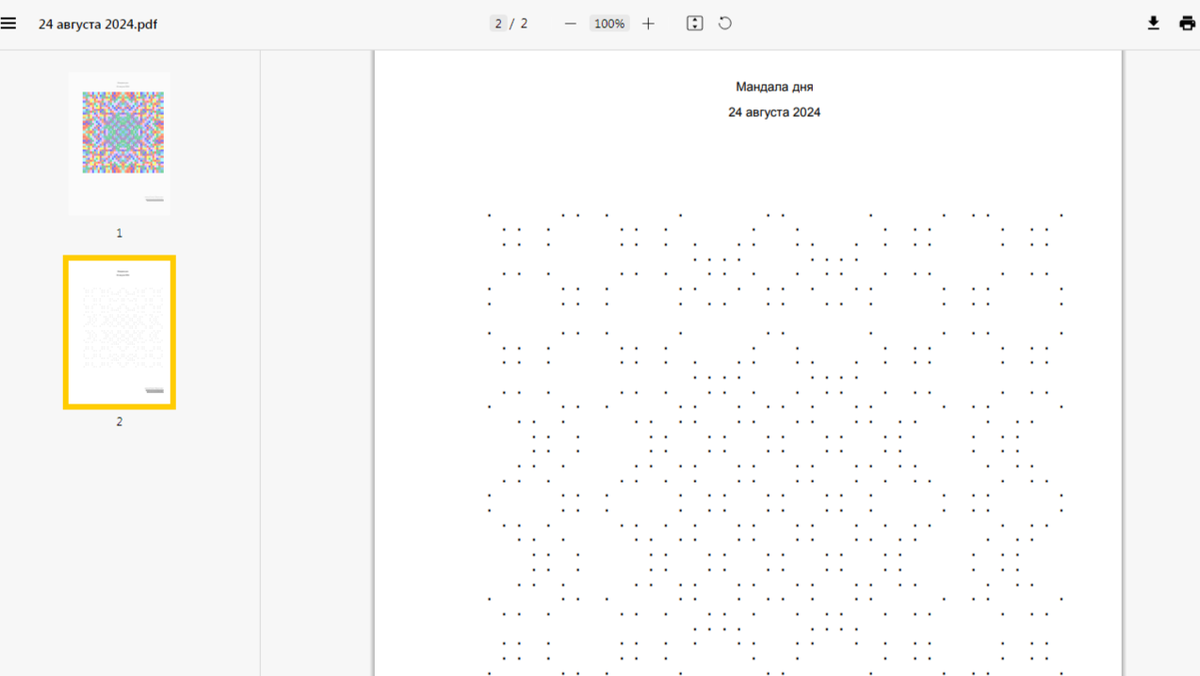Image resolution: width=1200 pixels, height=676 pixels.
Task: Click the thumbnail label 2
Action: [119, 422]
